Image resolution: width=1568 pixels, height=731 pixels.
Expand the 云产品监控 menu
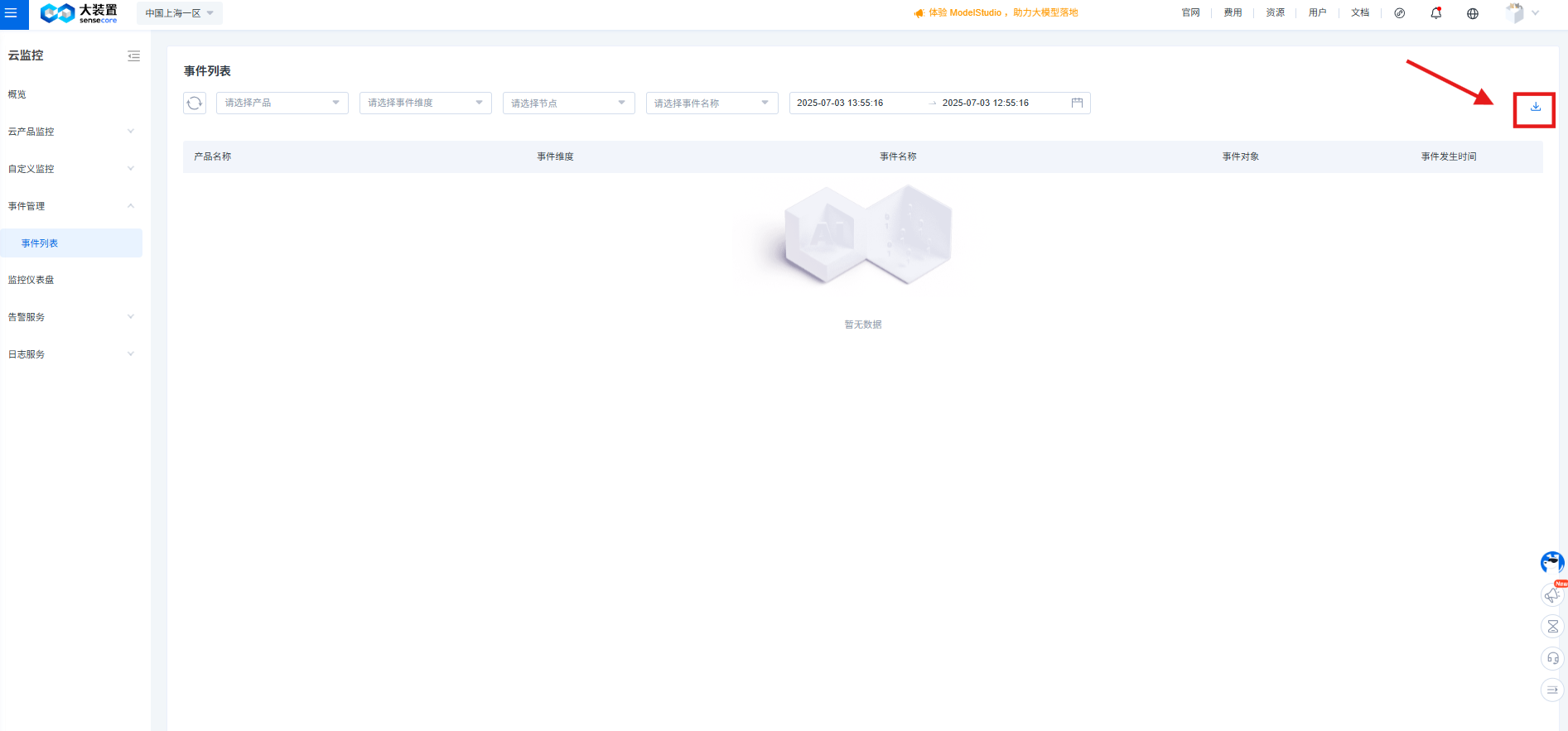coord(70,132)
